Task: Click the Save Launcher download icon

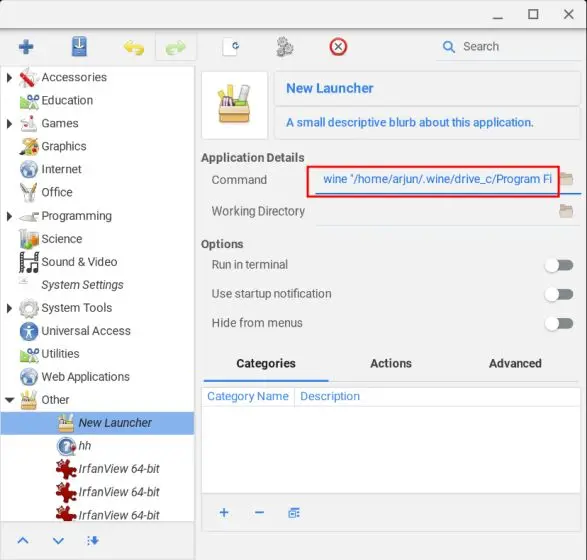Action: [x=79, y=46]
